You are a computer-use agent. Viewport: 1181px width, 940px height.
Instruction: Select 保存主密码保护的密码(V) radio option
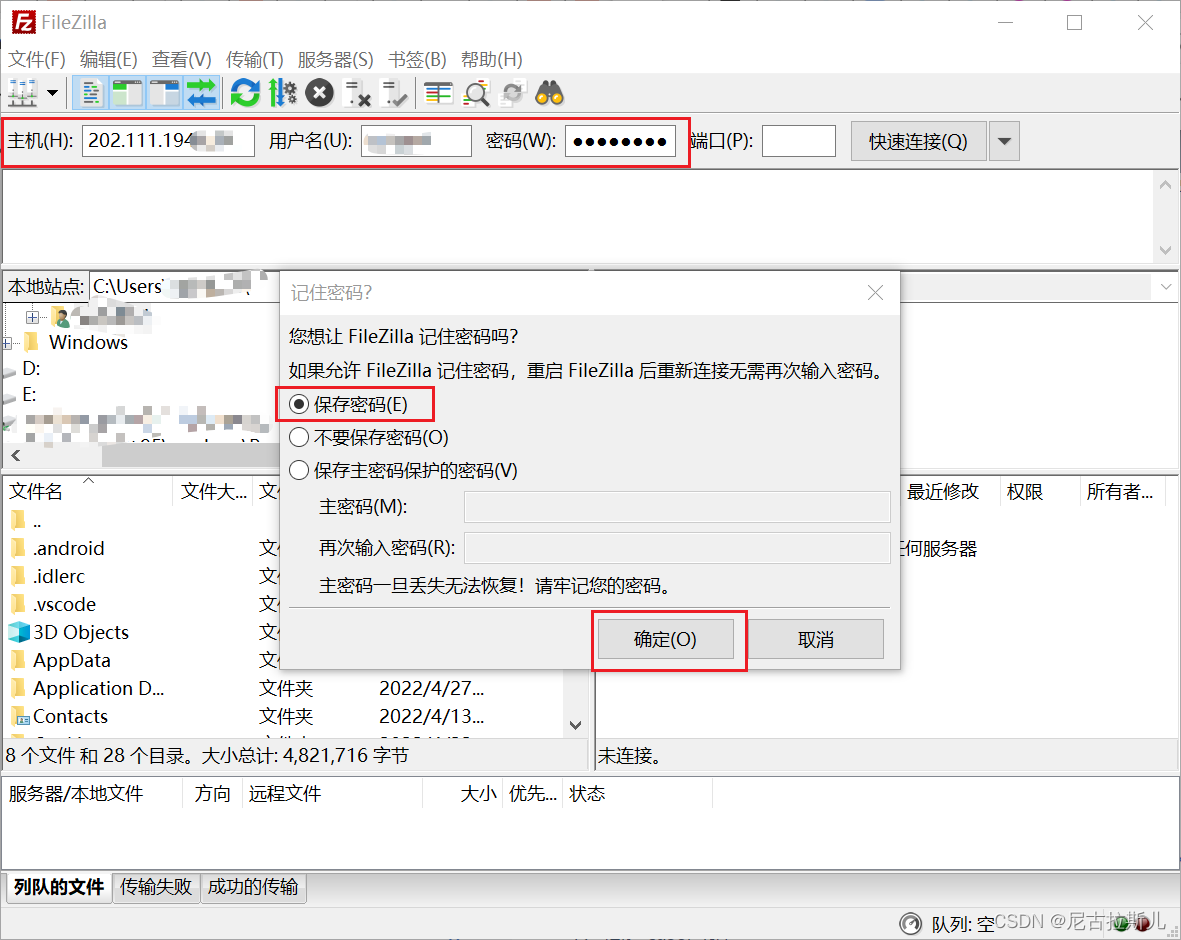[x=299, y=470]
